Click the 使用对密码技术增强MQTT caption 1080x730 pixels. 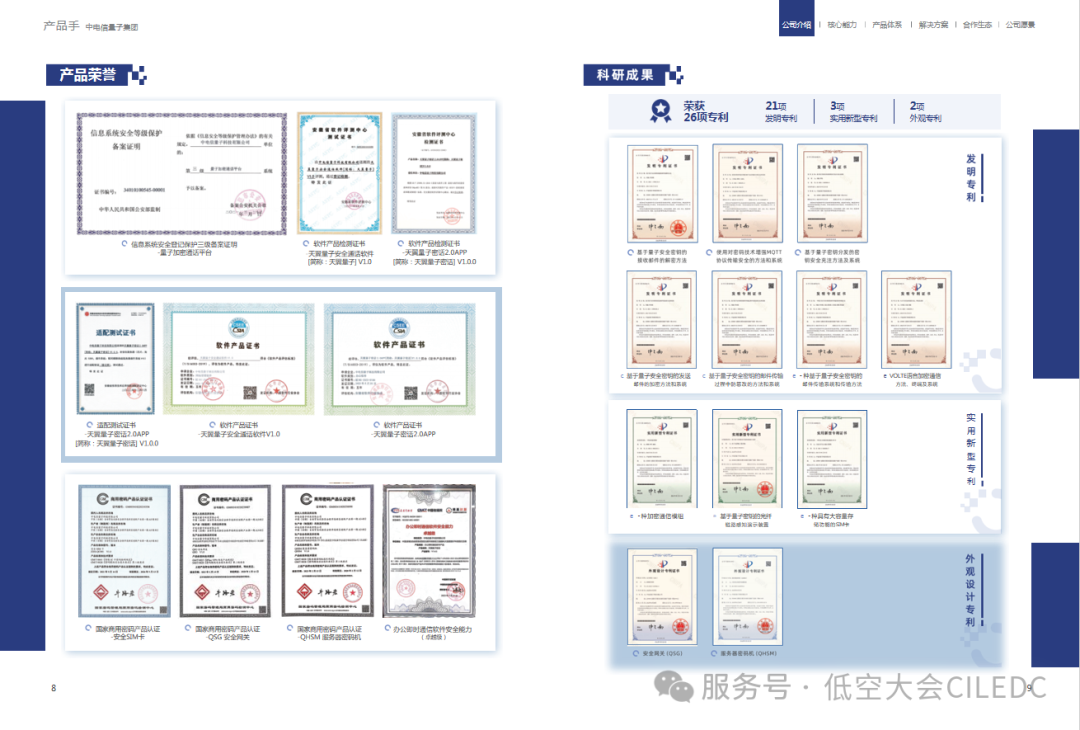point(744,256)
